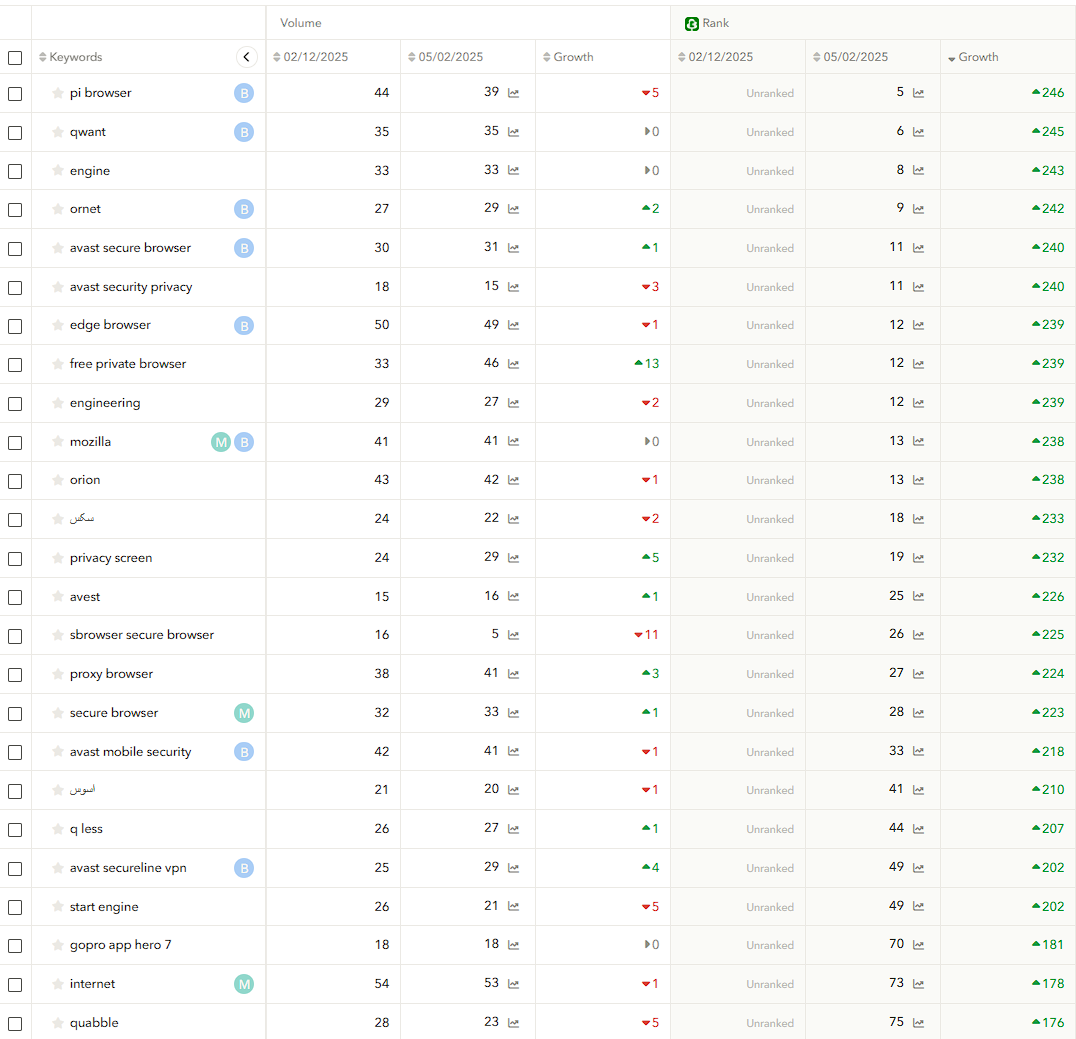Image resolution: width=1076 pixels, height=1039 pixels.
Task: Open volume chart for pi browser
Action: pyautogui.click(x=513, y=93)
